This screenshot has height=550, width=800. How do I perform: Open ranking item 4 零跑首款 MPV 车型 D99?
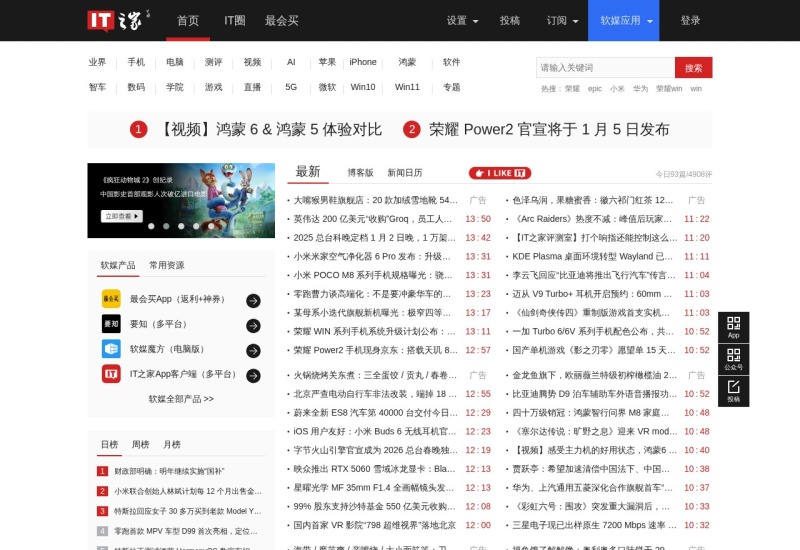point(186,531)
